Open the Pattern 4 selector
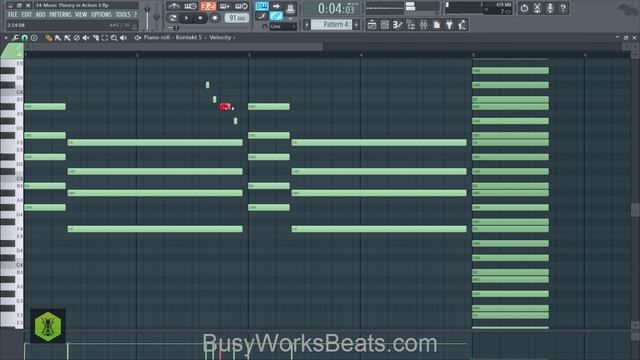This screenshot has width=640, height=360. click(x=331, y=25)
